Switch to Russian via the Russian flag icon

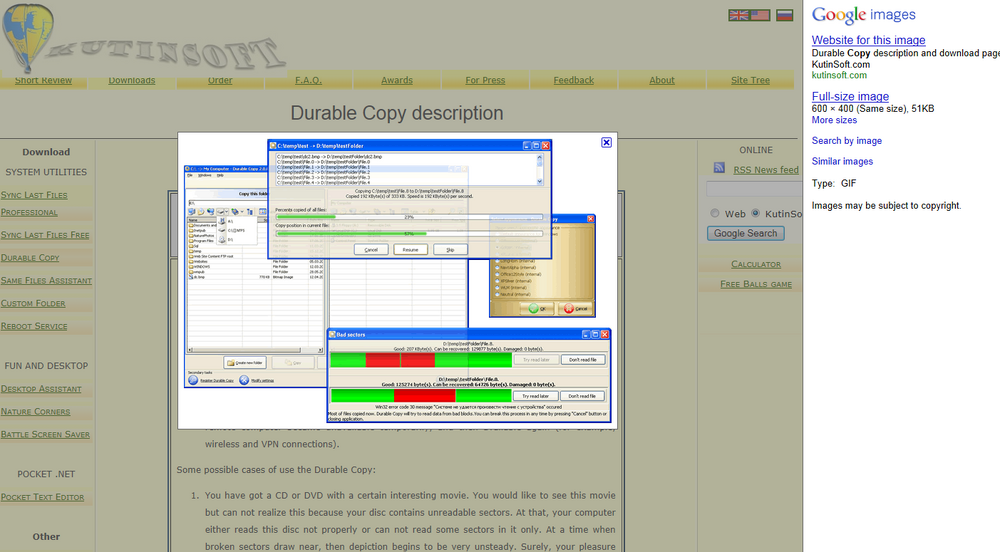(784, 15)
